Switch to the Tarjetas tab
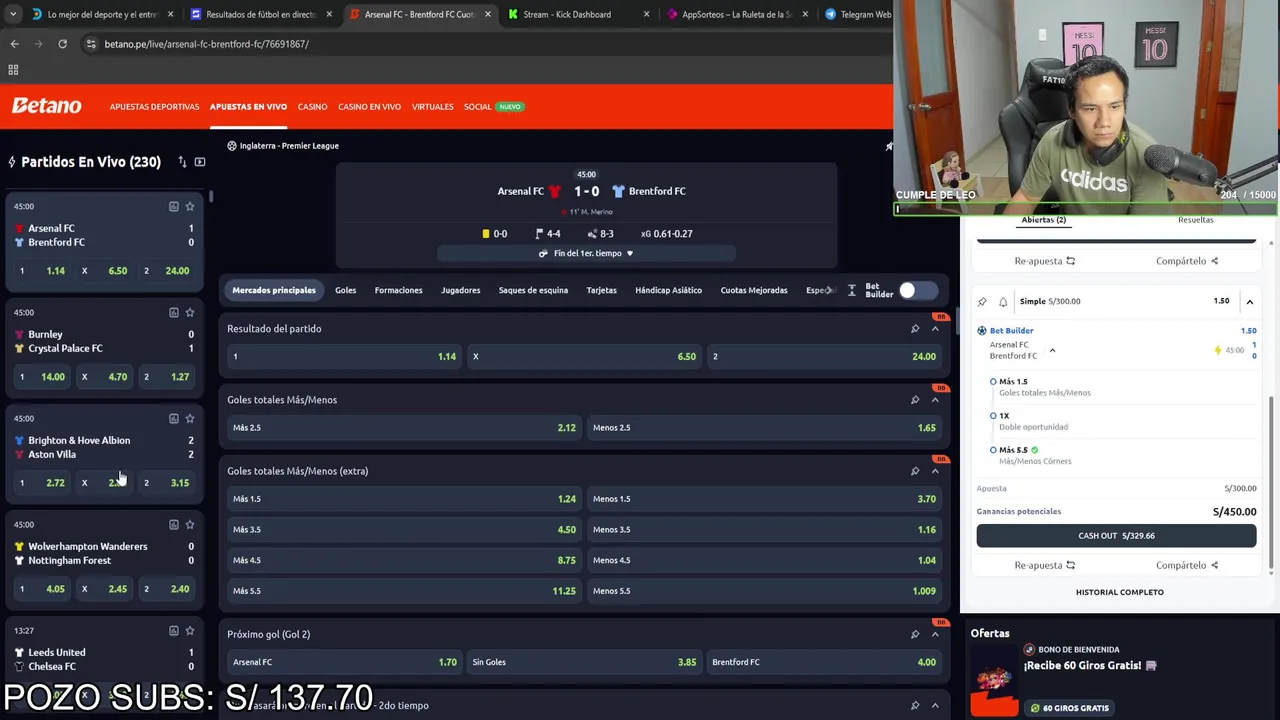Viewport: 1280px width, 720px height. pyautogui.click(x=601, y=290)
